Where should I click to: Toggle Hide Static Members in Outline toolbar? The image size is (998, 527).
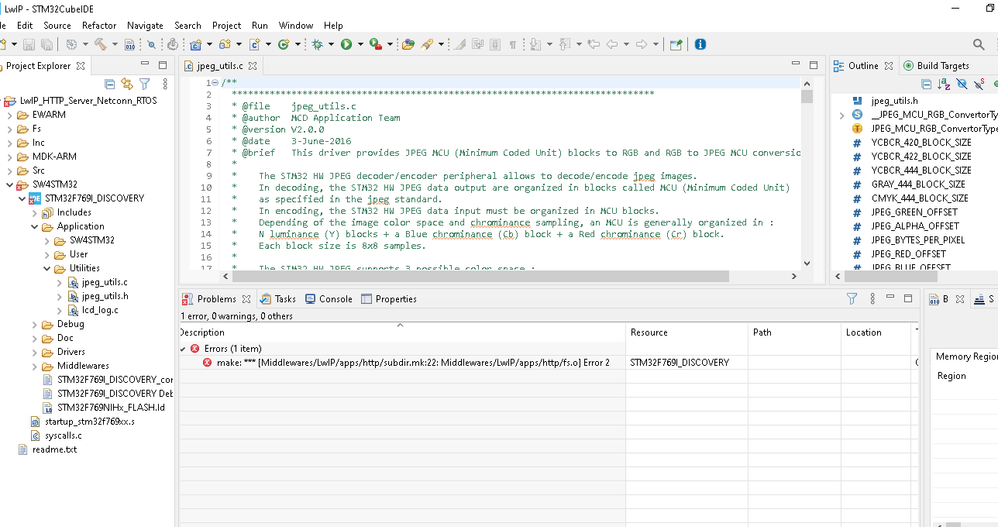coord(980,84)
